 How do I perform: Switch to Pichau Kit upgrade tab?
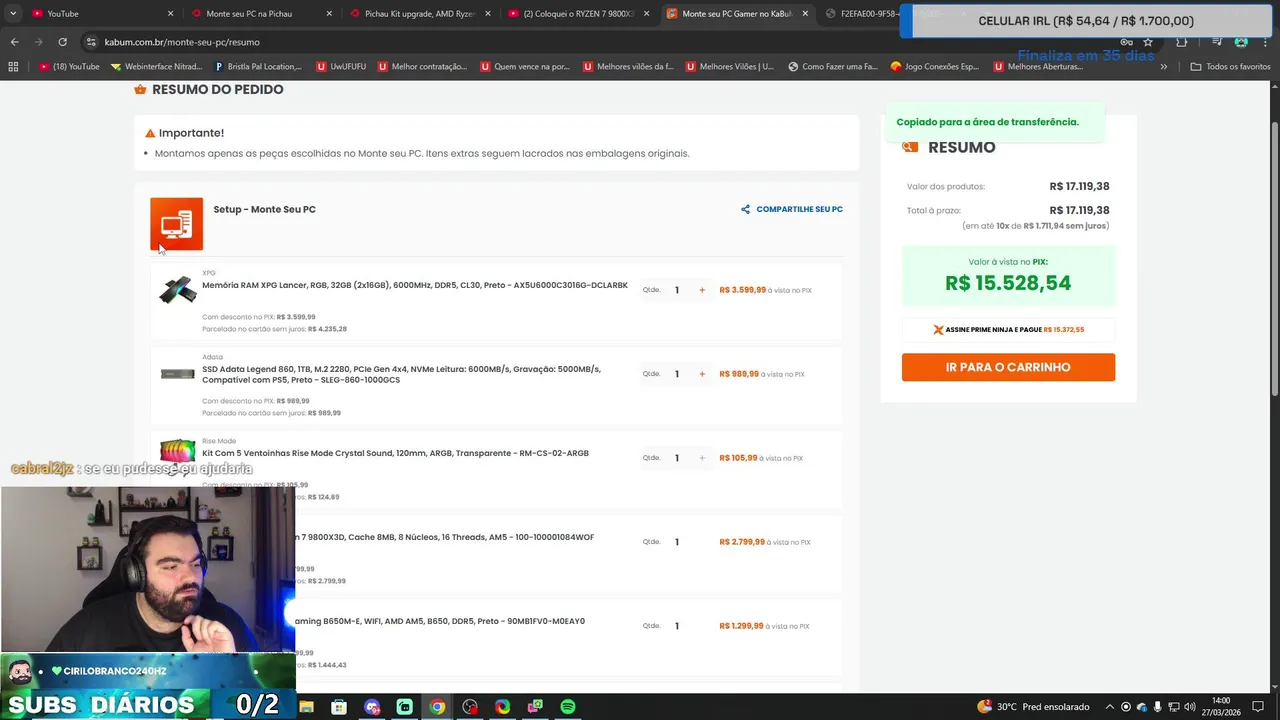[418, 14]
